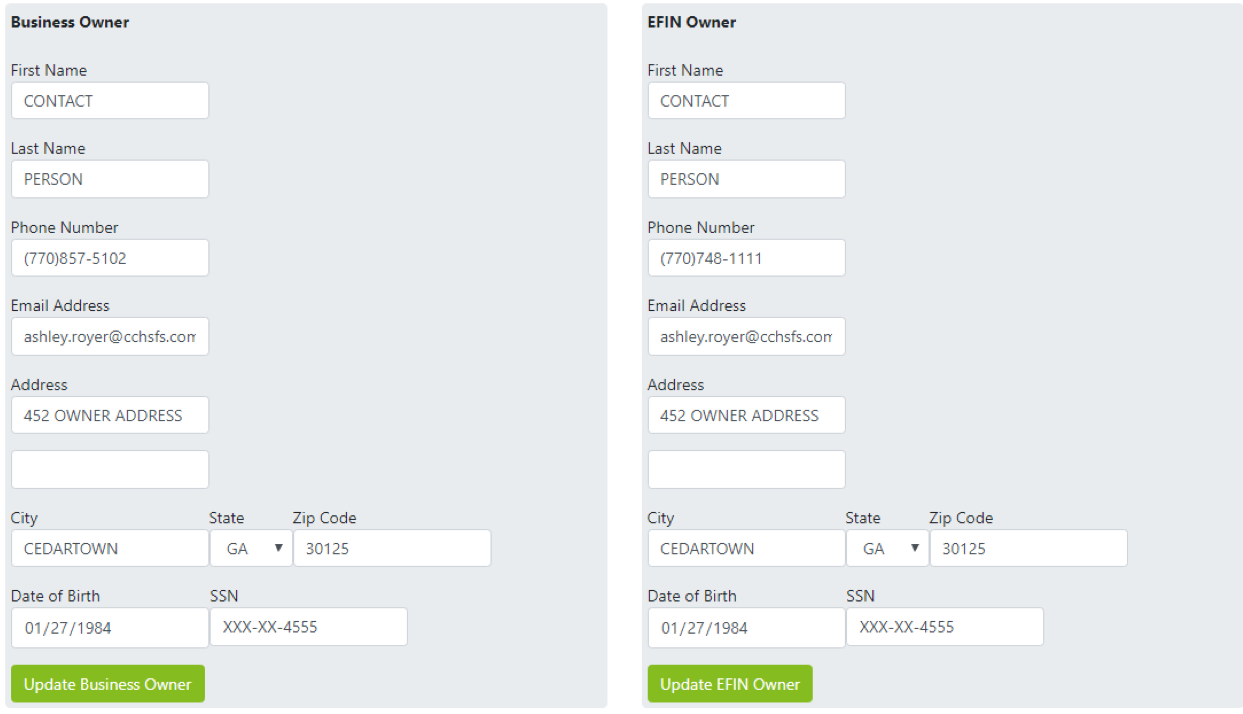The image size is (1243, 714).
Task: Click Business Owner SSN field
Action: [308, 627]
